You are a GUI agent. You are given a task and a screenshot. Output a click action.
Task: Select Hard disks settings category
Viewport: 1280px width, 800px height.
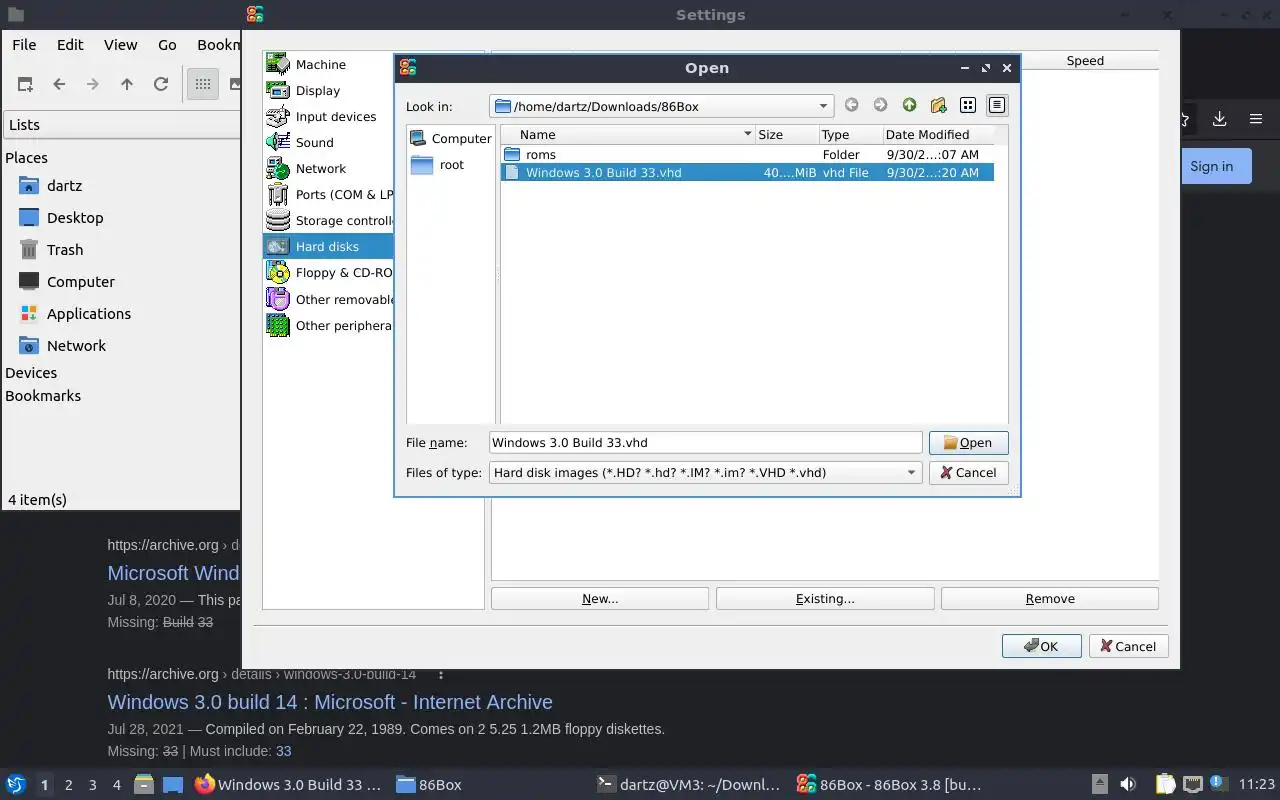coord(328,246)
